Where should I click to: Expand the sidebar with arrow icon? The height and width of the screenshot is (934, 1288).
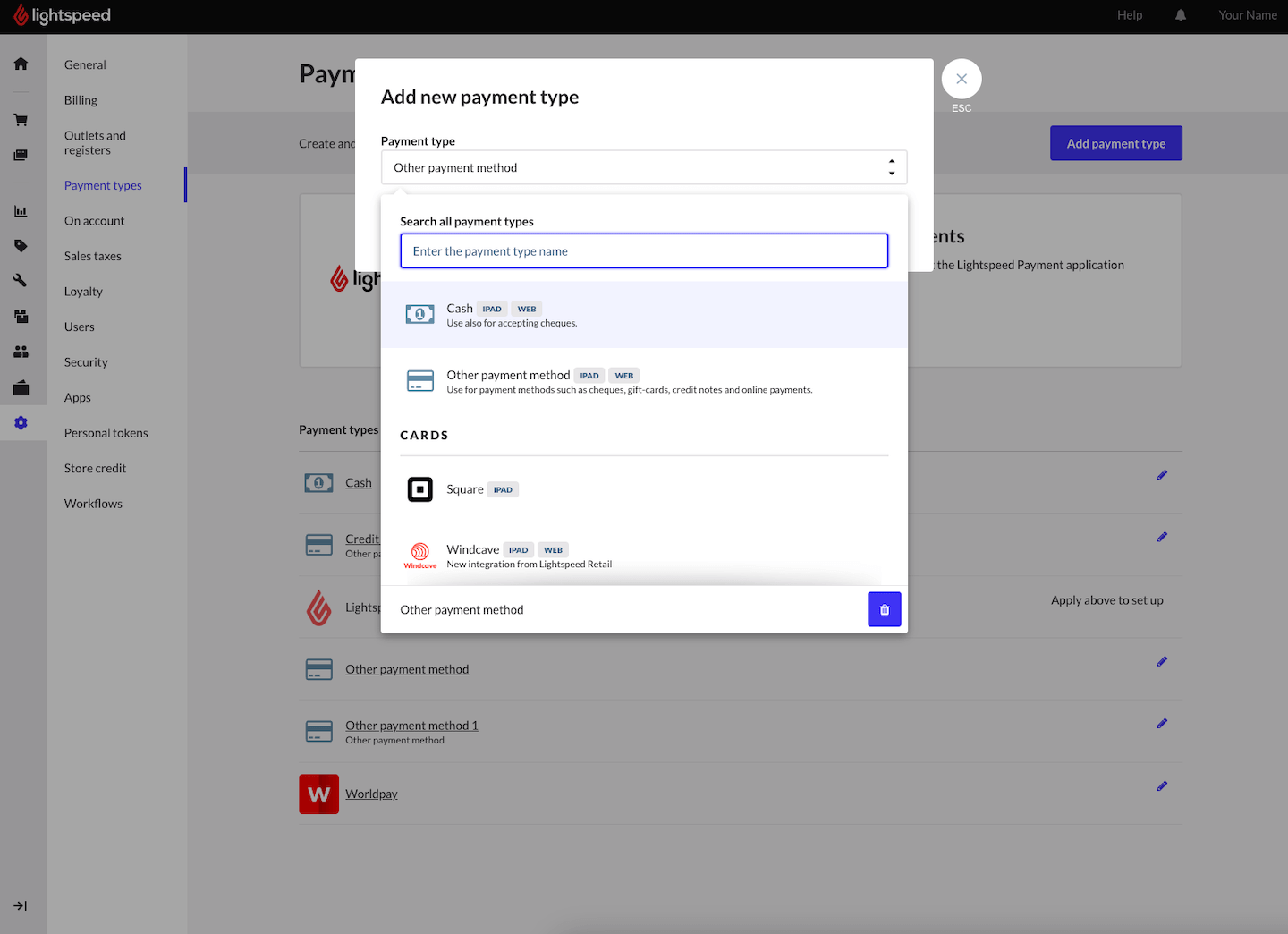click(x=21, y=905)
